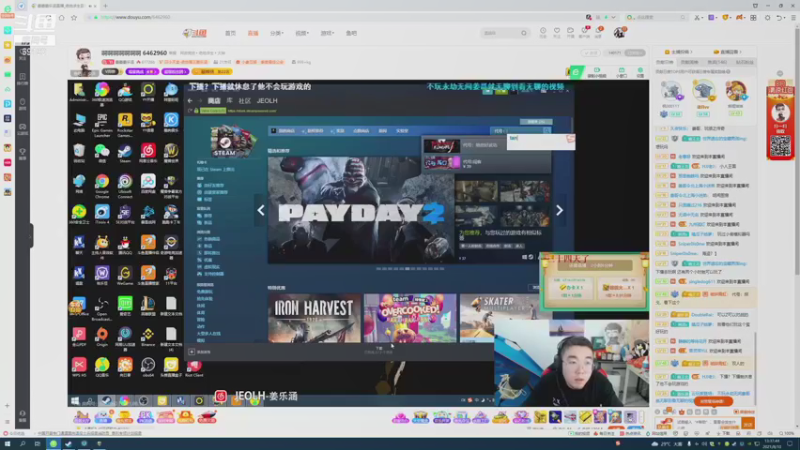Viewport: 800px width, 450px height.
Task: Open the user avatar in header
Action: coord(619,33)
